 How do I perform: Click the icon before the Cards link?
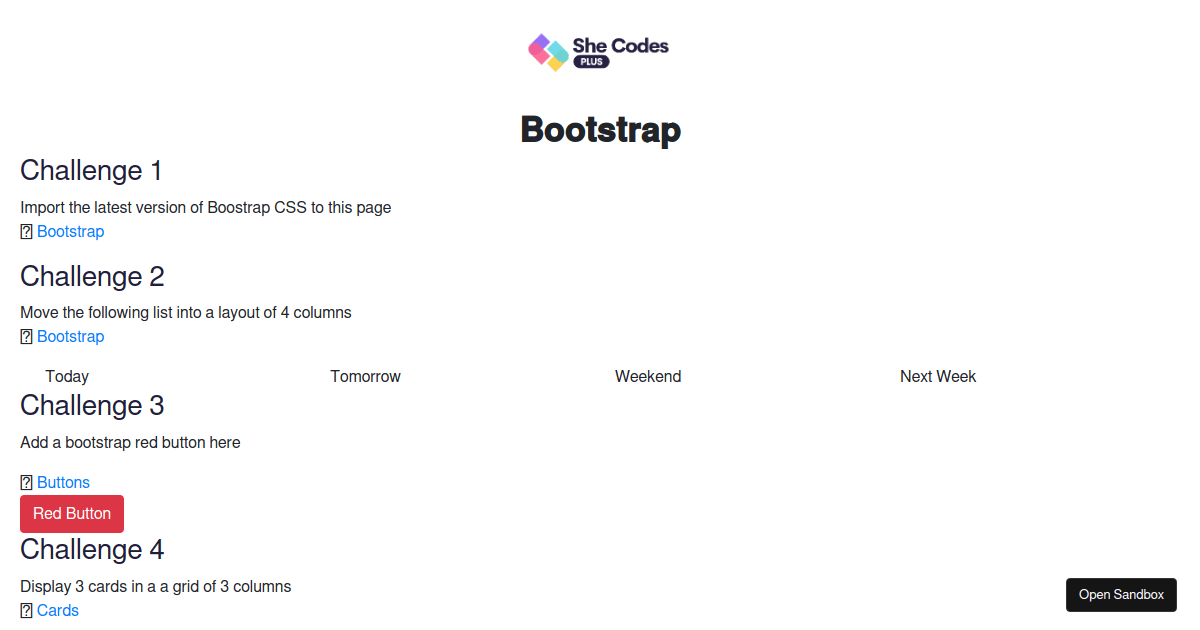(x=26, y=610)
